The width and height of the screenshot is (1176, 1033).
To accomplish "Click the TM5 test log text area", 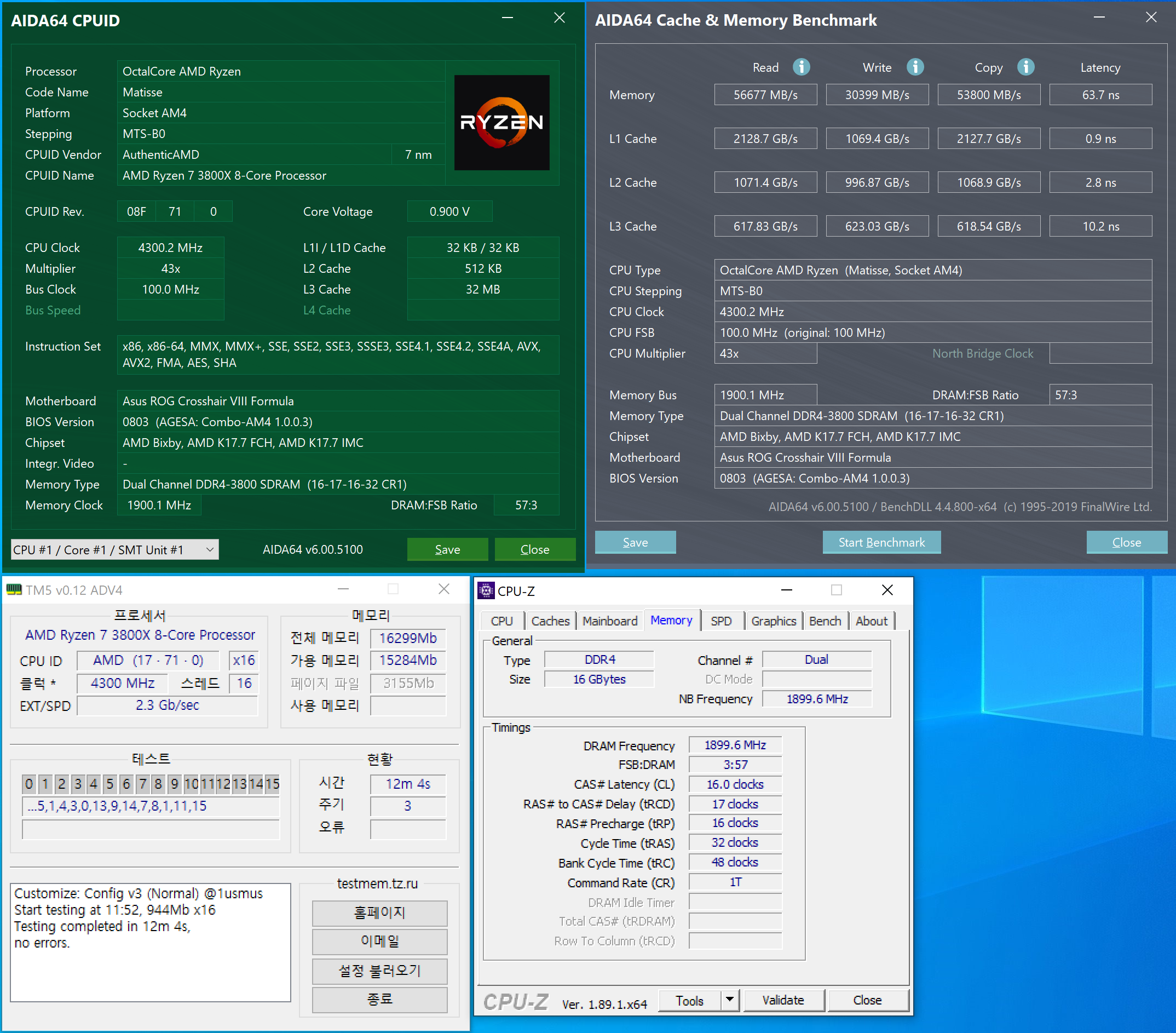I will (150, 943).
